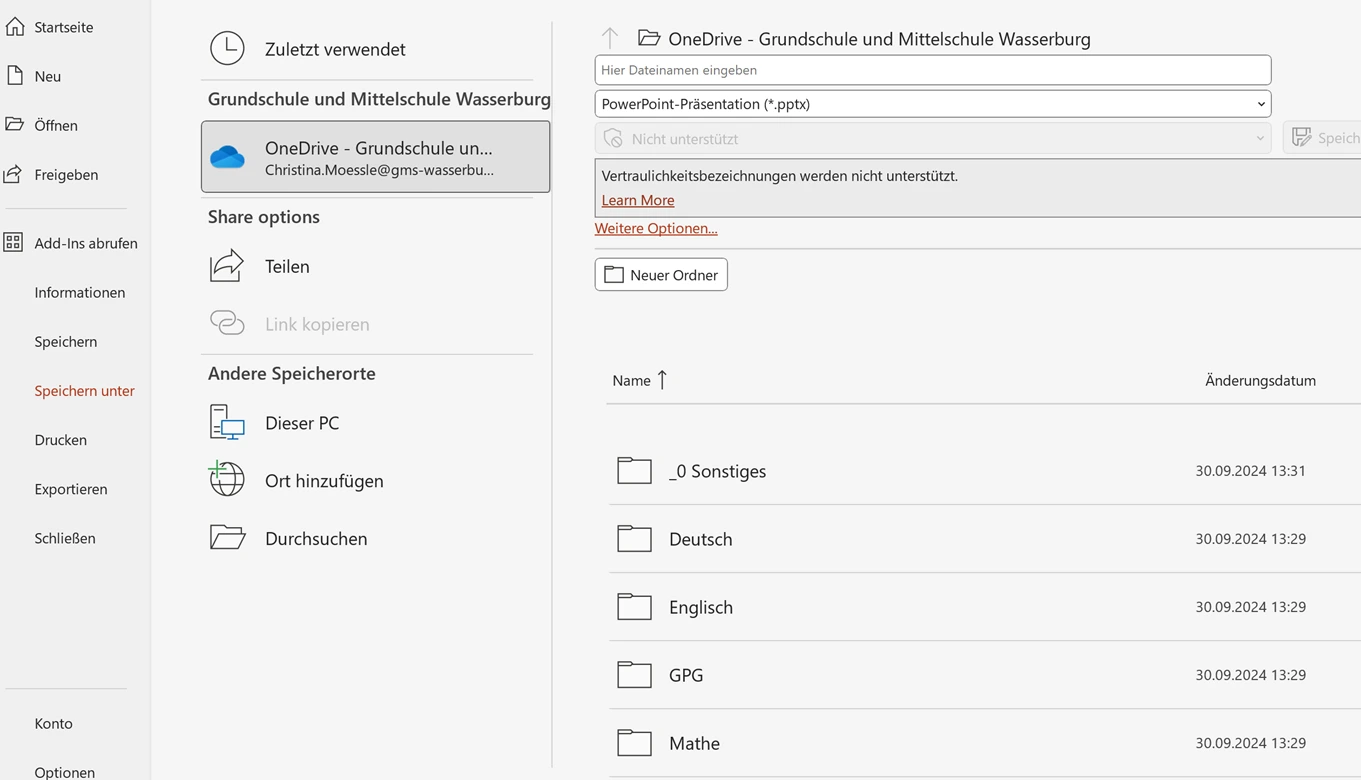Choose the Dieser PC computer icon
The height and width of the screenshot is (780, 1361).
[227, 423]
